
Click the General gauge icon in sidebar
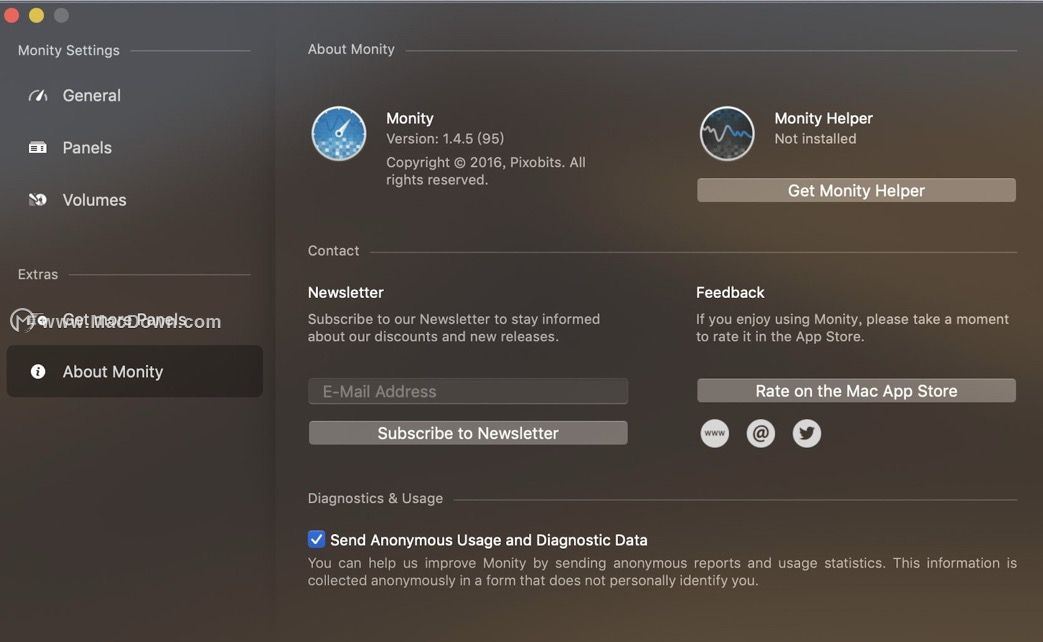coord(38,96)
